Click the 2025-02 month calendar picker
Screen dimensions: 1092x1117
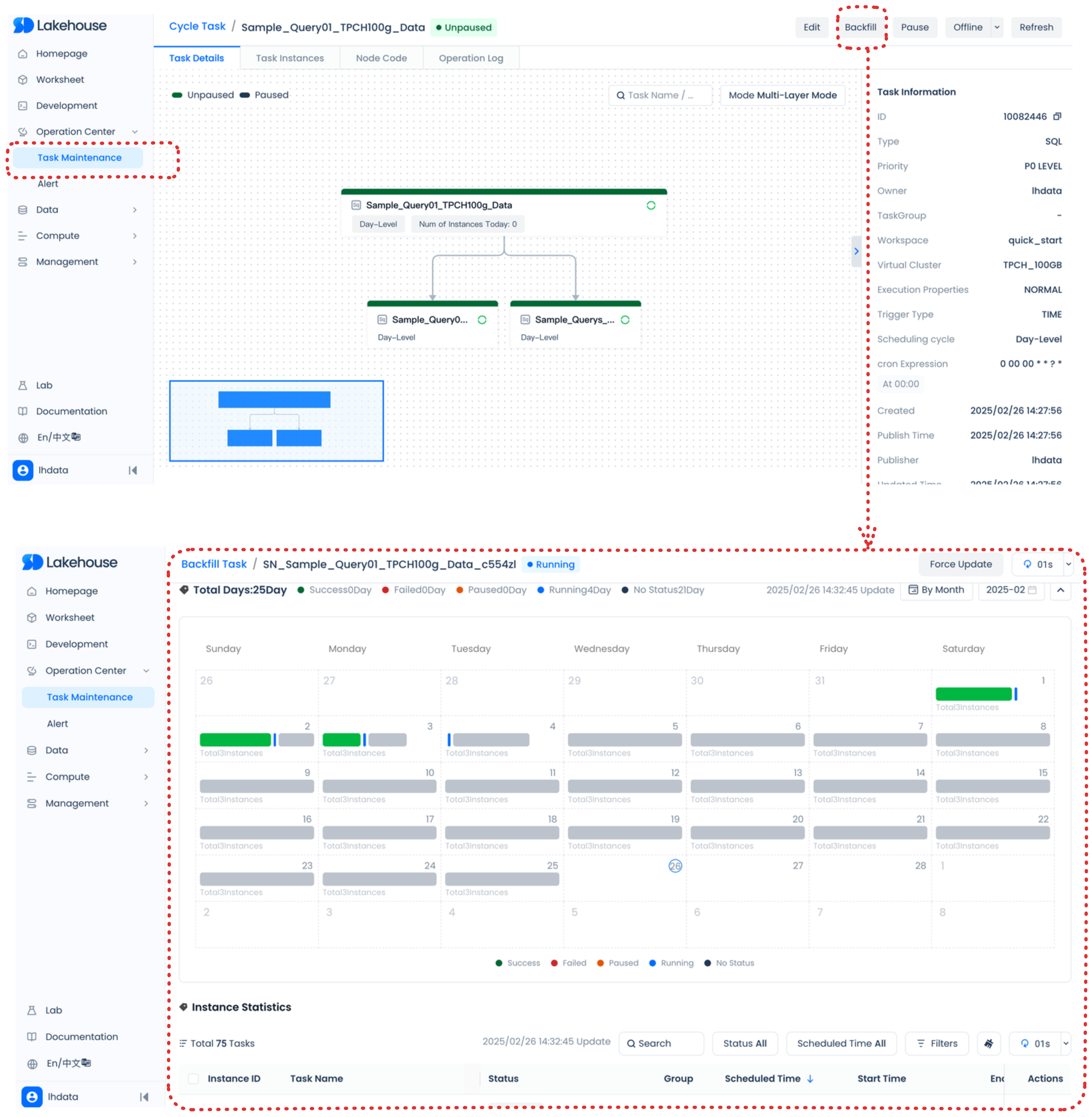coord(1011,590)
